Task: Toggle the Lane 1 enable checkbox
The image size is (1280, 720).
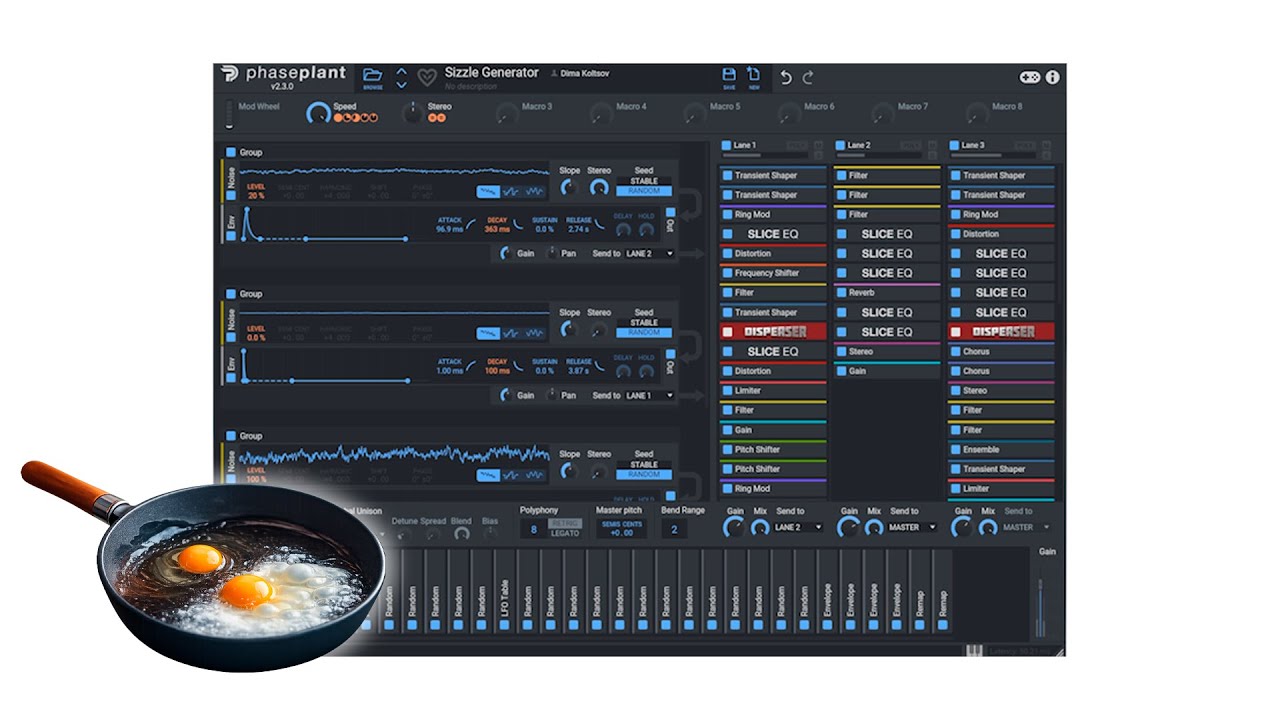Action: tap(727, 146)
